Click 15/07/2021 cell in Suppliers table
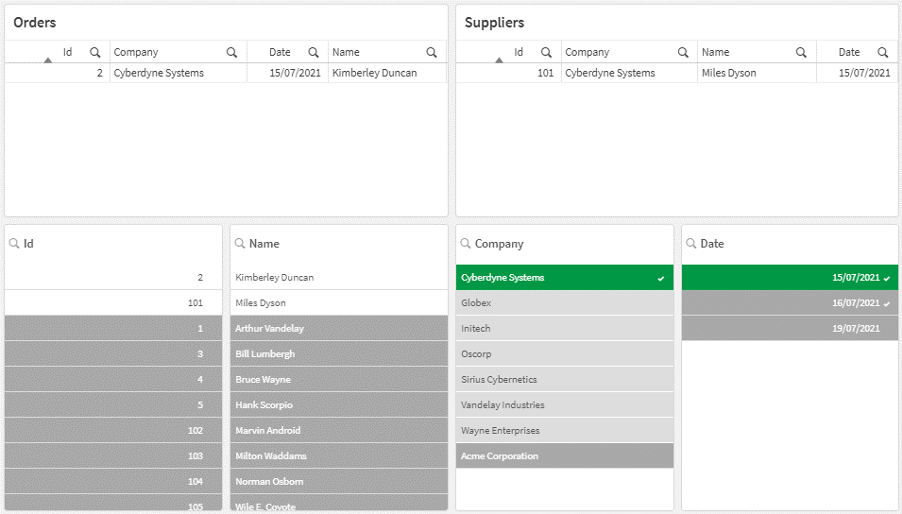 point(857,73)
